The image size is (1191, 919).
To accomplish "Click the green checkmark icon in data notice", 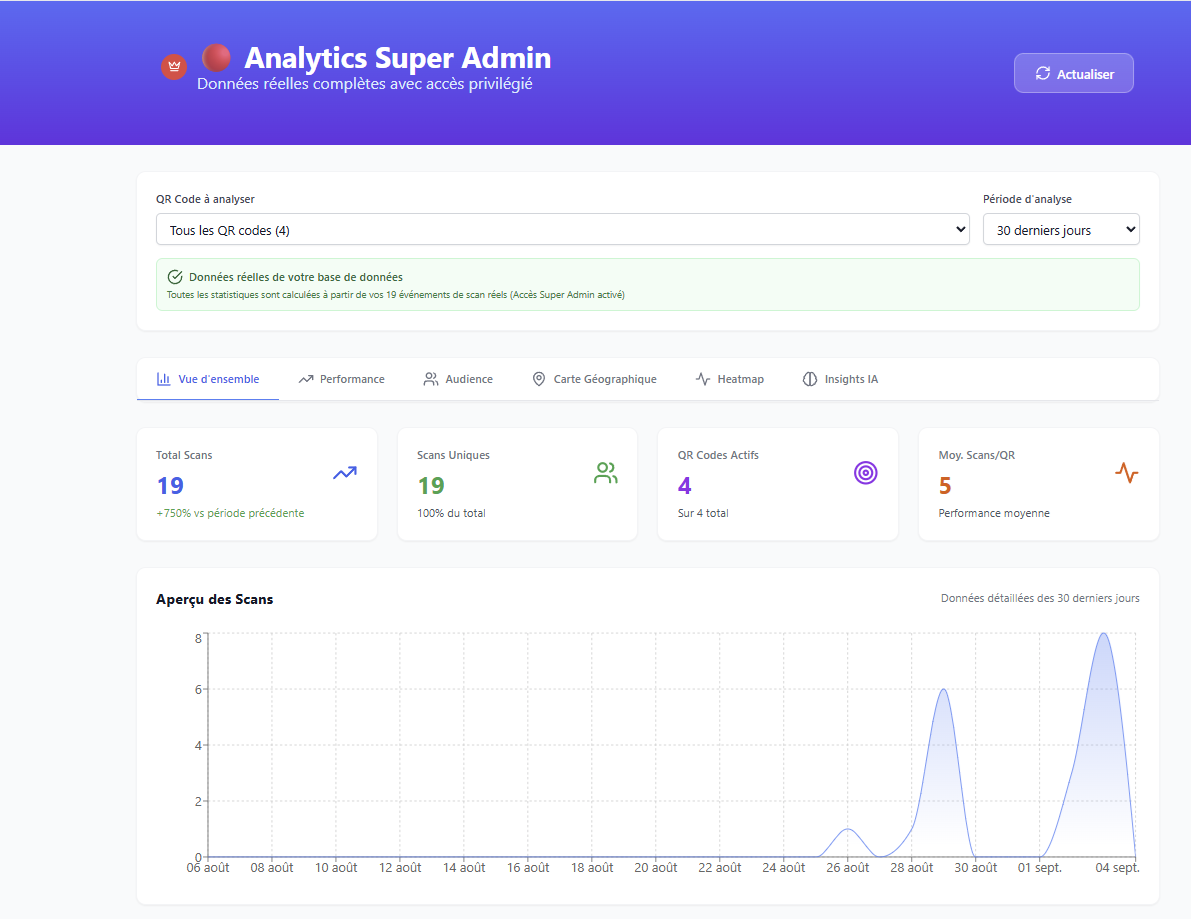I will (x=175, y=277).
